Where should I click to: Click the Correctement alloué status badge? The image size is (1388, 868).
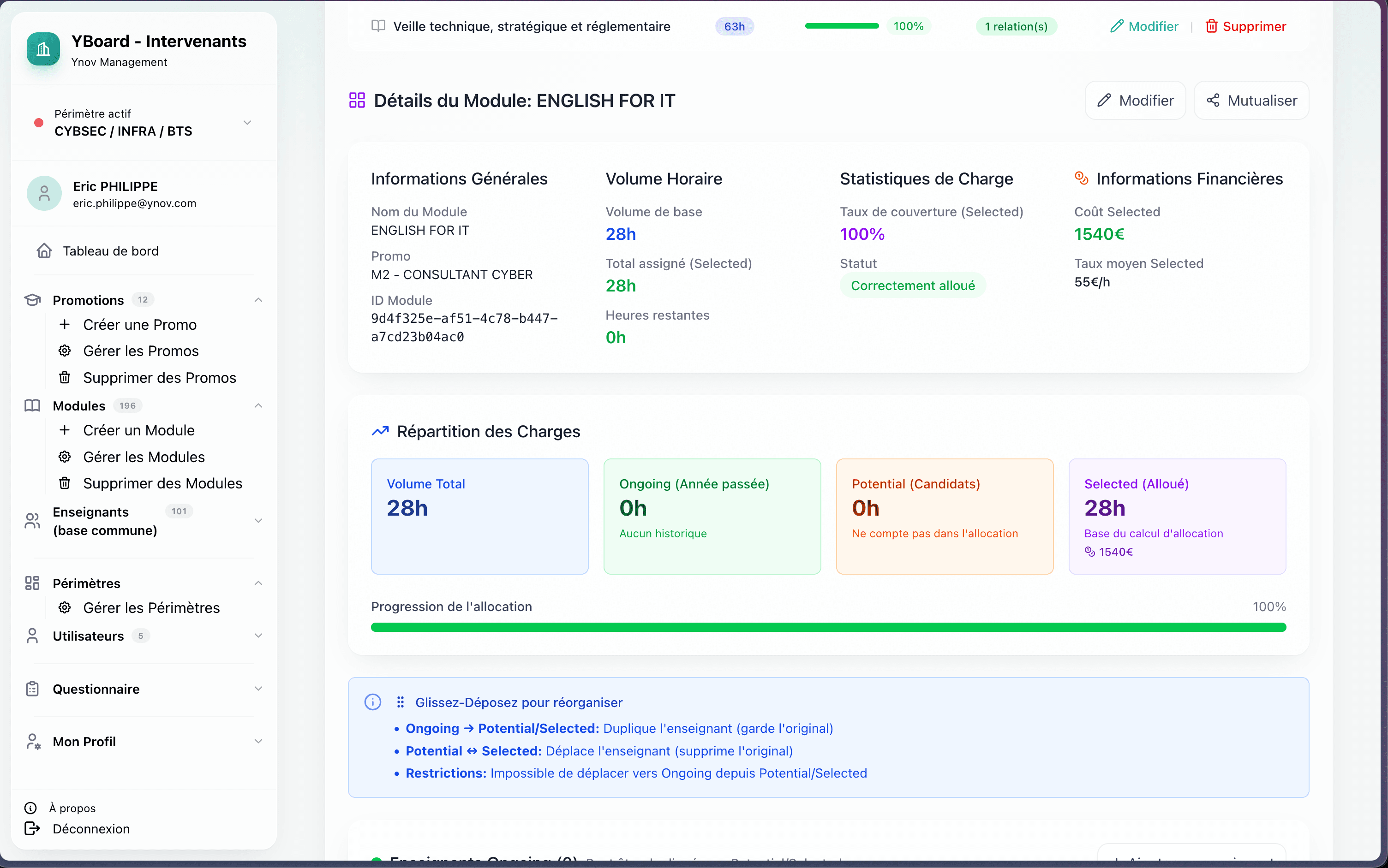point(913,285)
